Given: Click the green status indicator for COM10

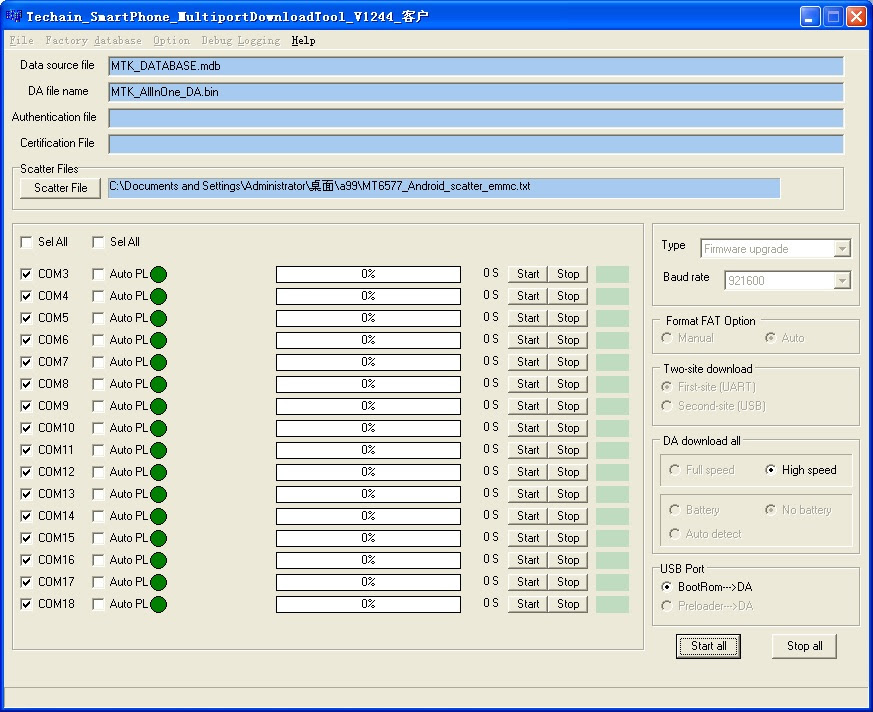Looking at the screenshot, I should point(159,428).
